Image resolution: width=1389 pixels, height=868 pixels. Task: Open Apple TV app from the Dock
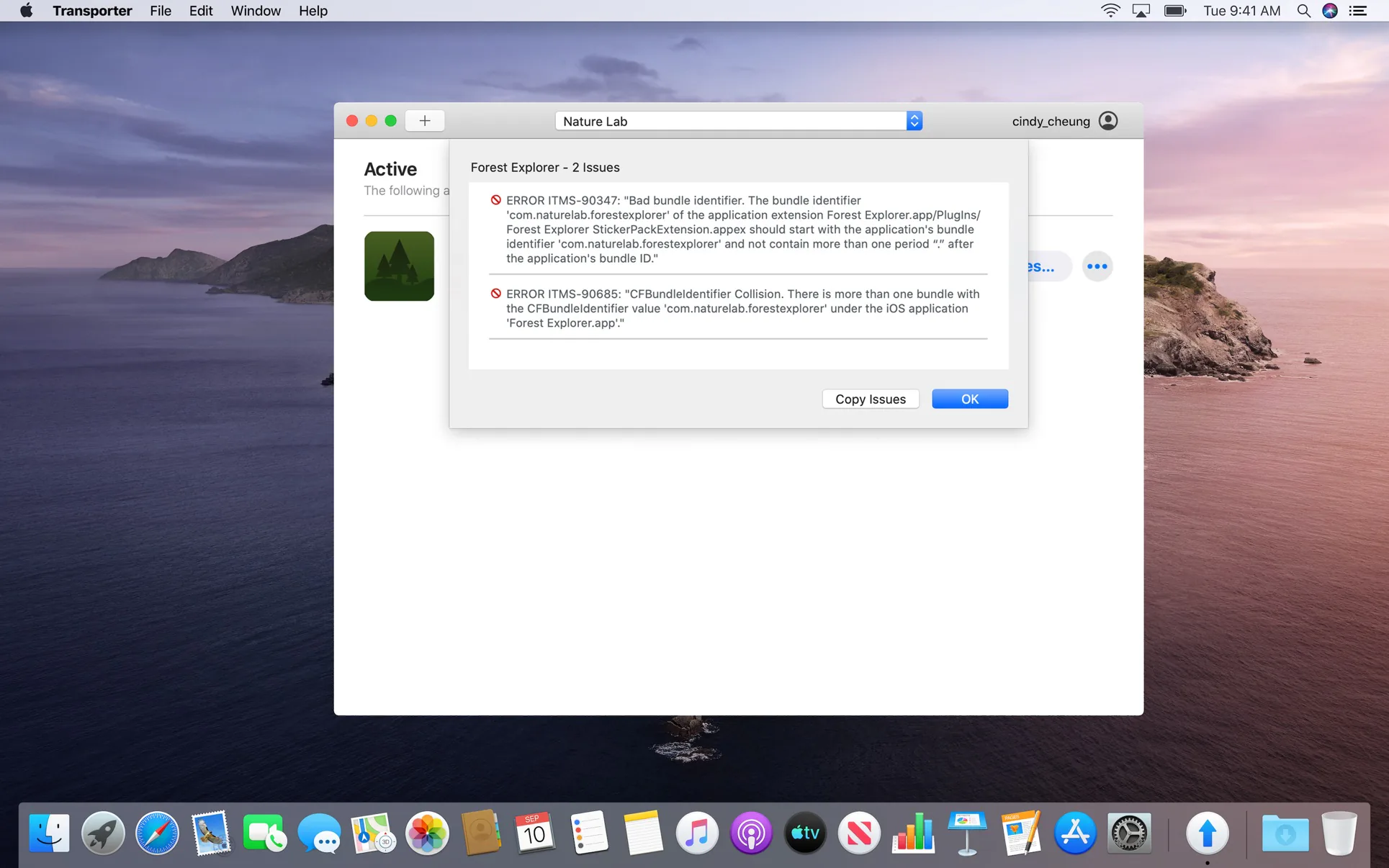point(805,833)
